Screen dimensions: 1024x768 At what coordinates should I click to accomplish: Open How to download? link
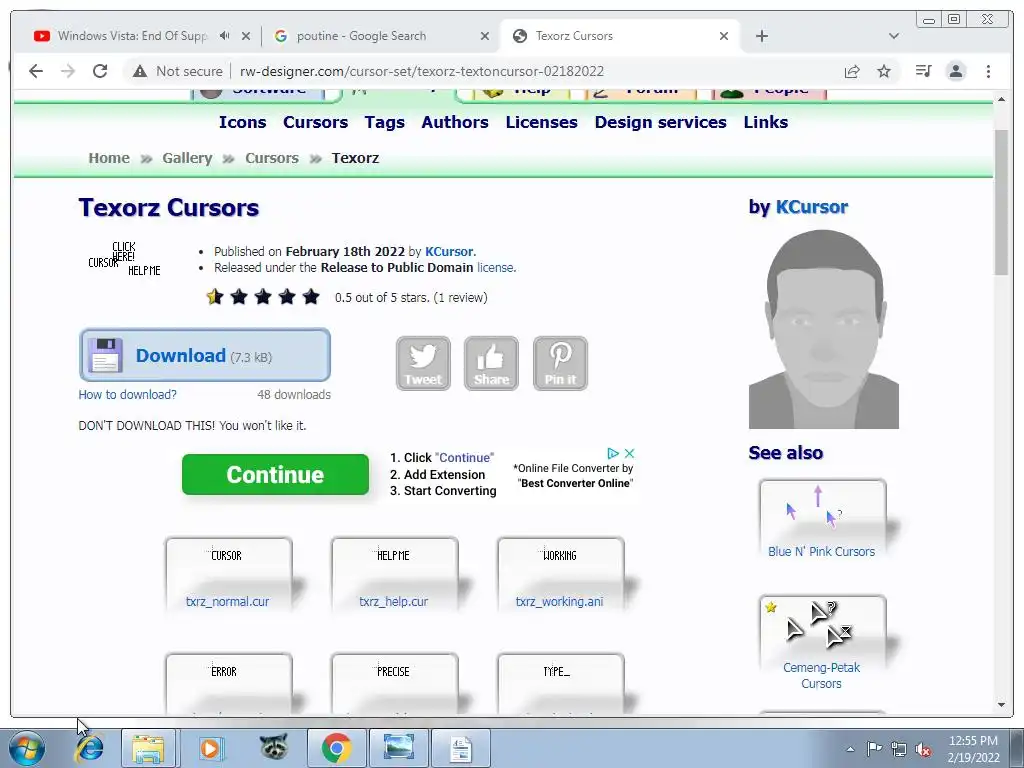coord(127,394)
